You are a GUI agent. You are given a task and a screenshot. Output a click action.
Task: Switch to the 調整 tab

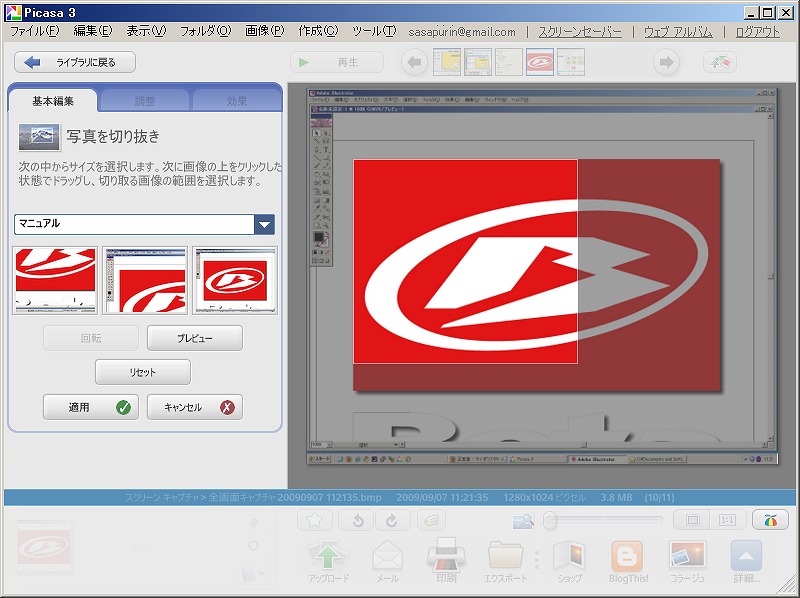pyautogui.click(x=145, y=101)
